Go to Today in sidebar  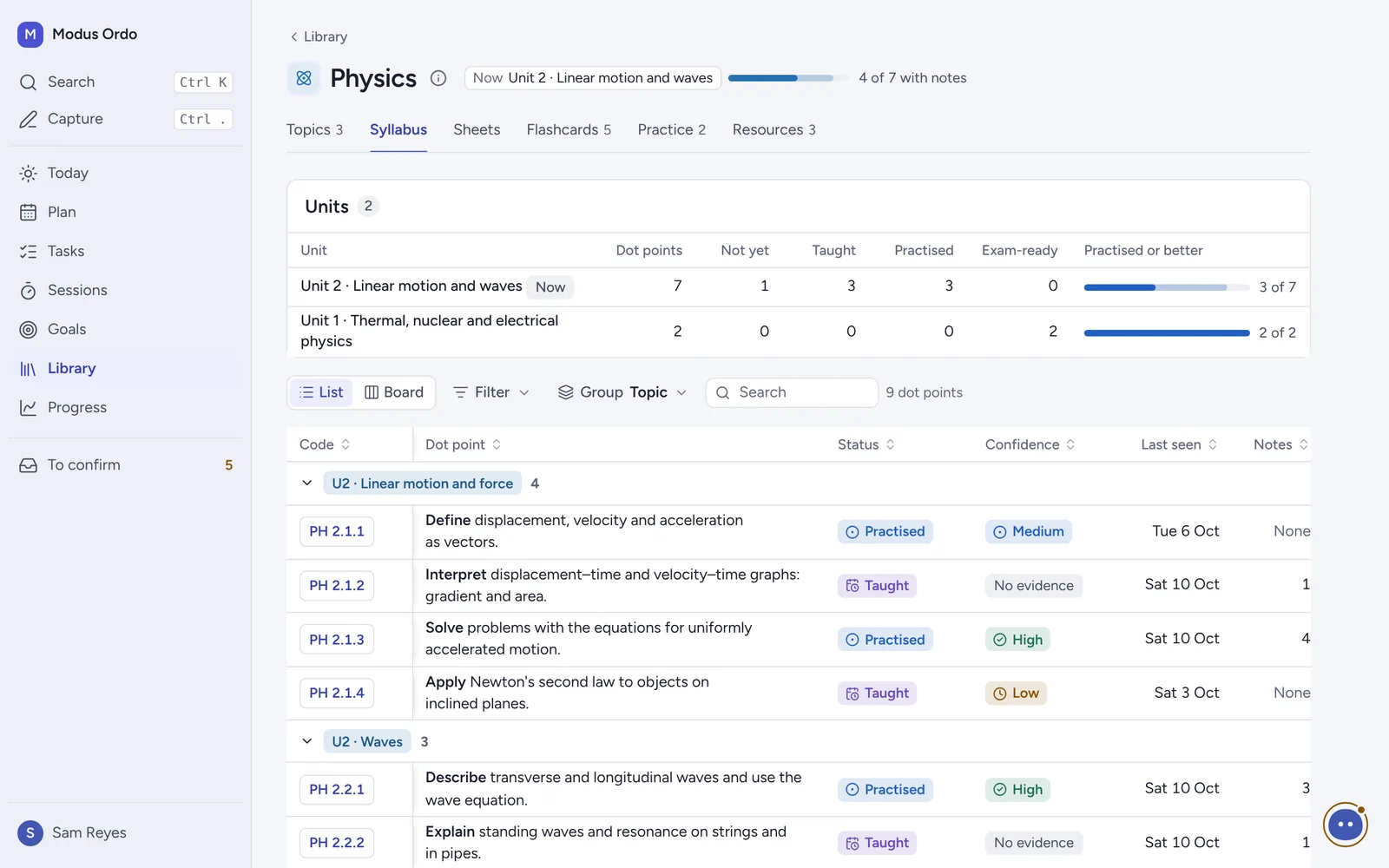(125, 173)
